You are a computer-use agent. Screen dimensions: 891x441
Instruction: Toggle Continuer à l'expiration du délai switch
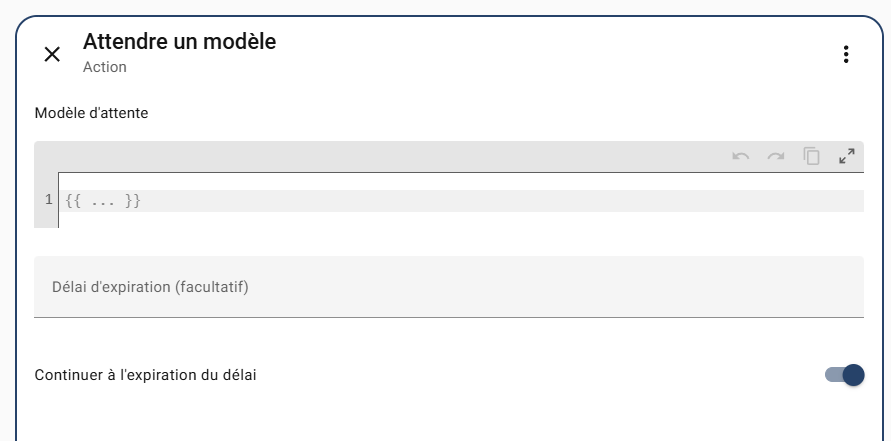point(845,375)
